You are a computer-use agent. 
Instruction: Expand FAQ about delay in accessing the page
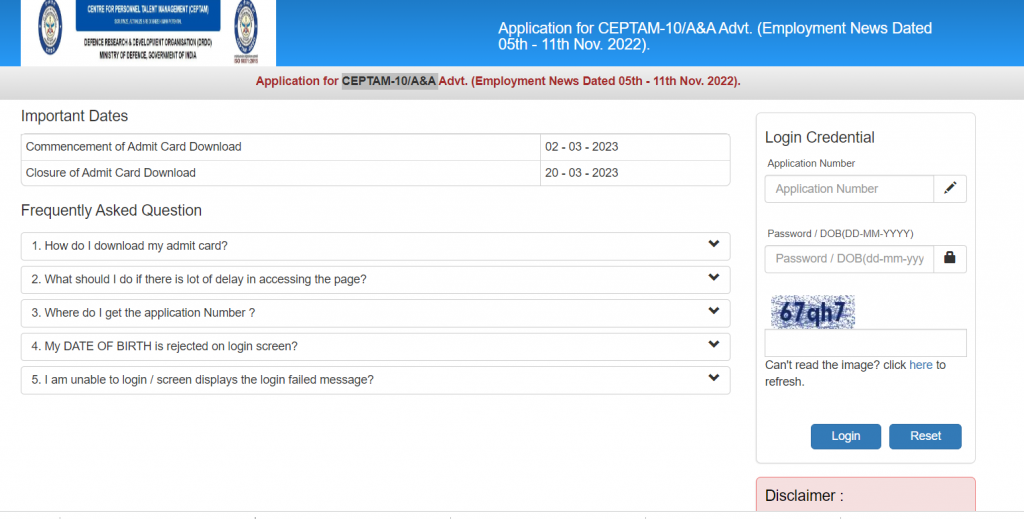pyautogui.click(x=376, y=279)
